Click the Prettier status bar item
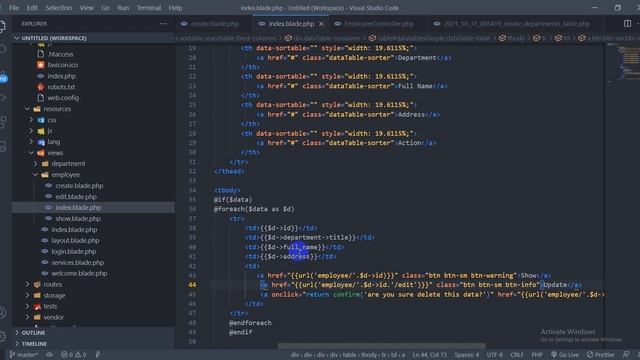The height and width of the screenshot is (360, 640). [600, 355]
